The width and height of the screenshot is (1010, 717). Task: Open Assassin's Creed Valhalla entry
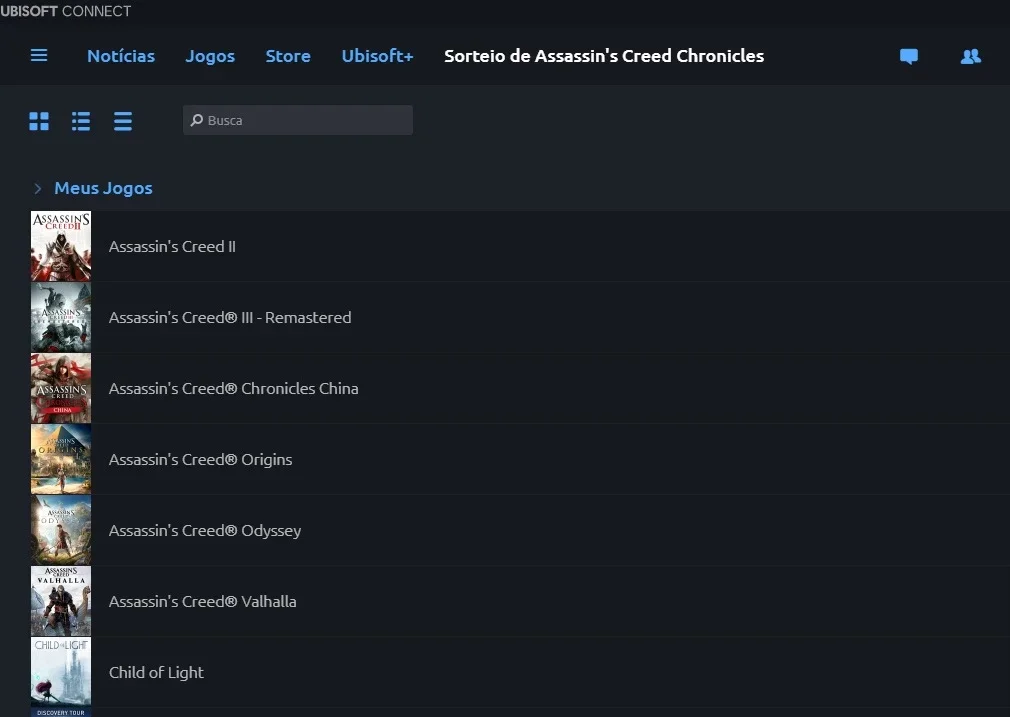pyautogui.click(x=520, y=601)
